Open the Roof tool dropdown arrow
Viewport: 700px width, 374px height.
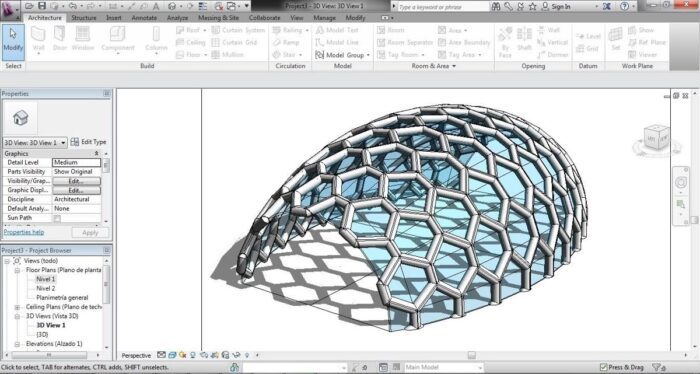204,30
